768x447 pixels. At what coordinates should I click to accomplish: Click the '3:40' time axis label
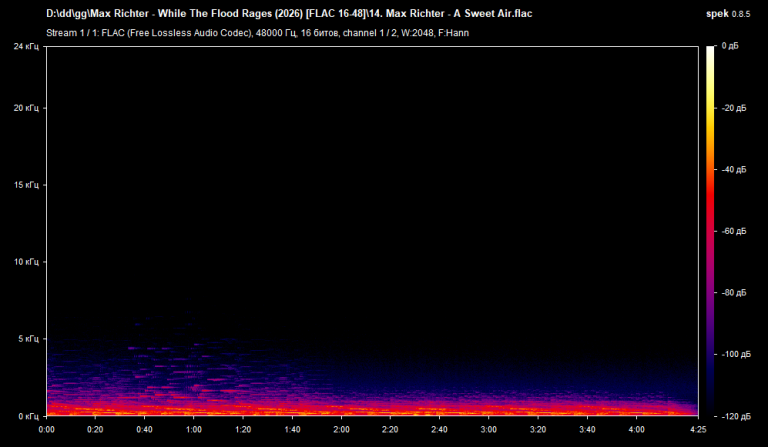587,430
